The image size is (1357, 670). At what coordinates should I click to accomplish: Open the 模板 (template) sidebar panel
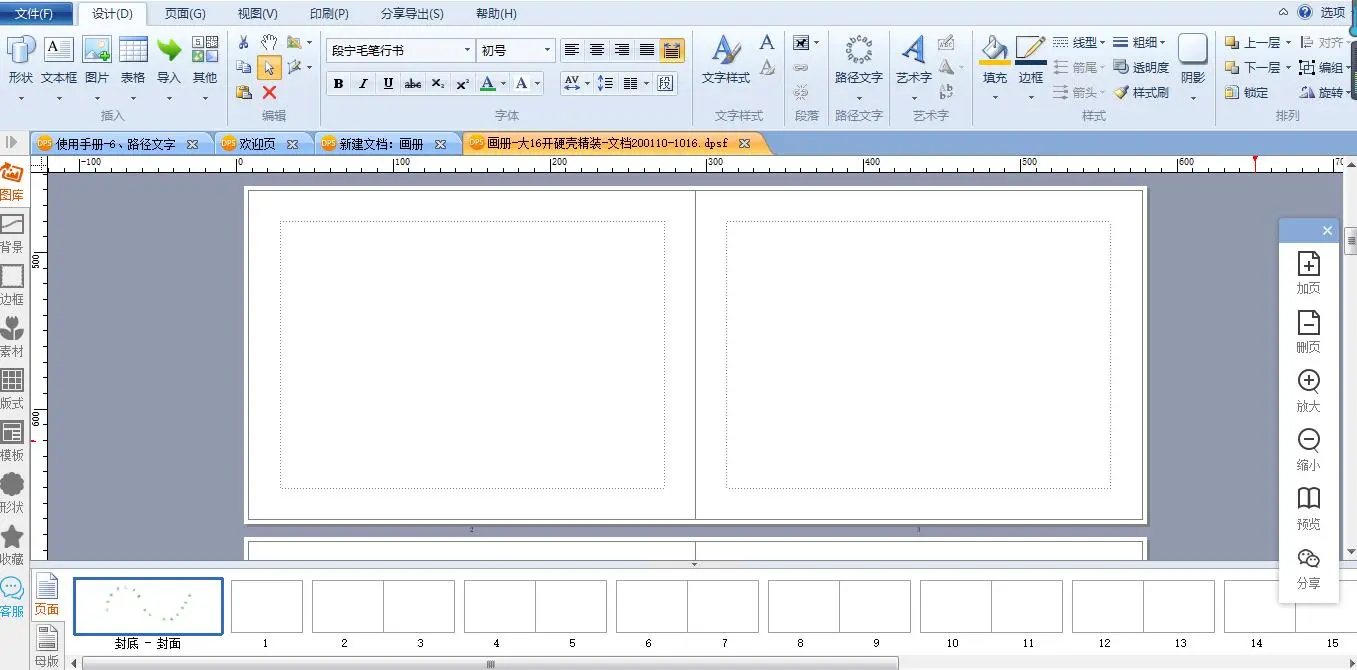tap(12, 433)
